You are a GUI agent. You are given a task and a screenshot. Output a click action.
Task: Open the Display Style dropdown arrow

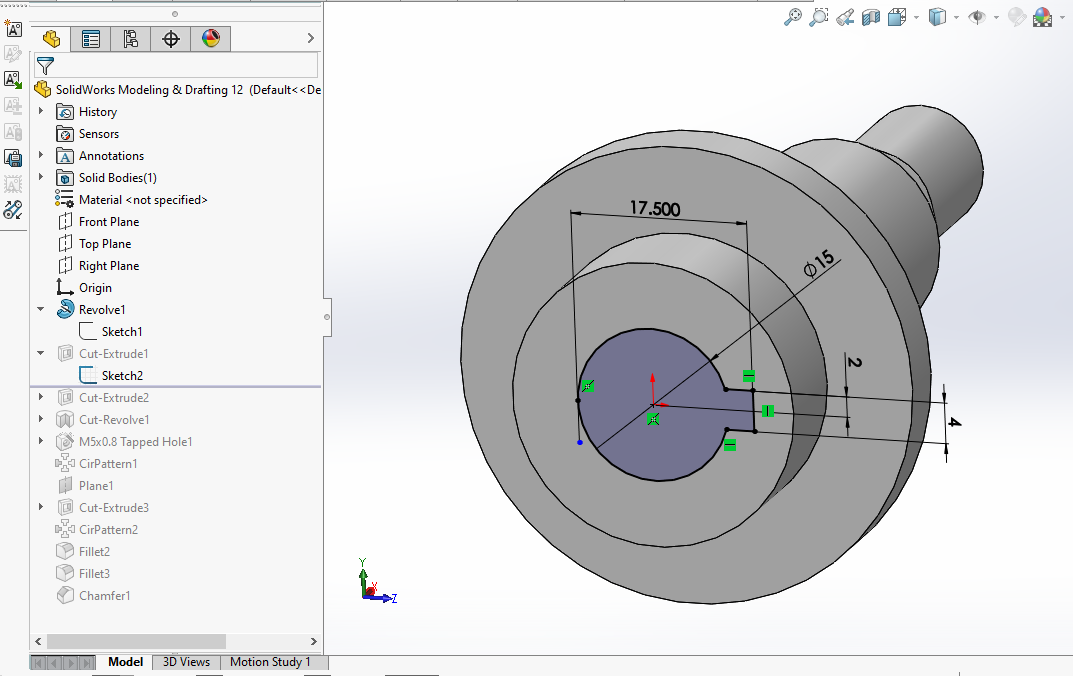(956, 17)
